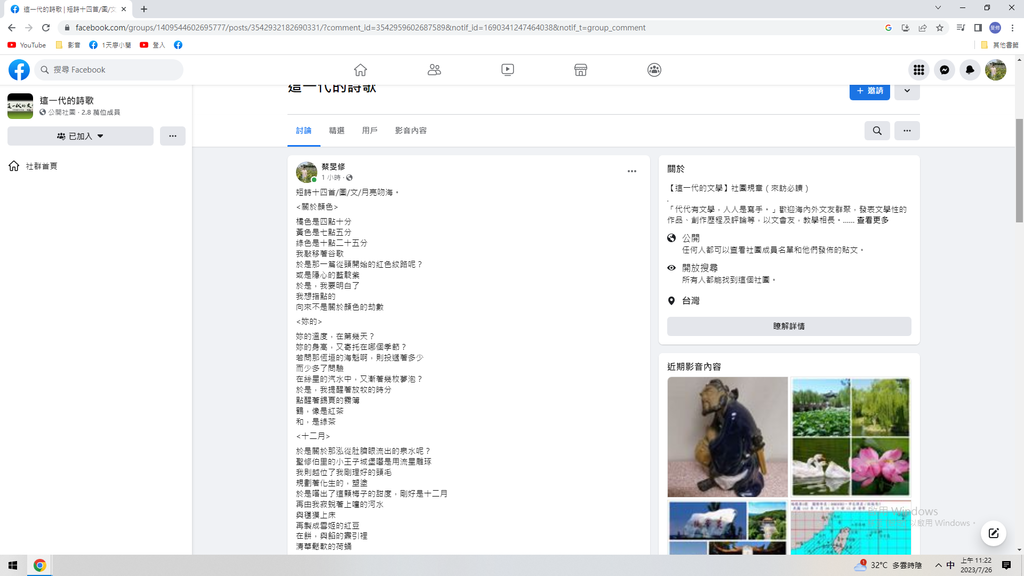Expand the chevron next to invite button
Viewport: 1024px width, 576px height.
[907, 91]
